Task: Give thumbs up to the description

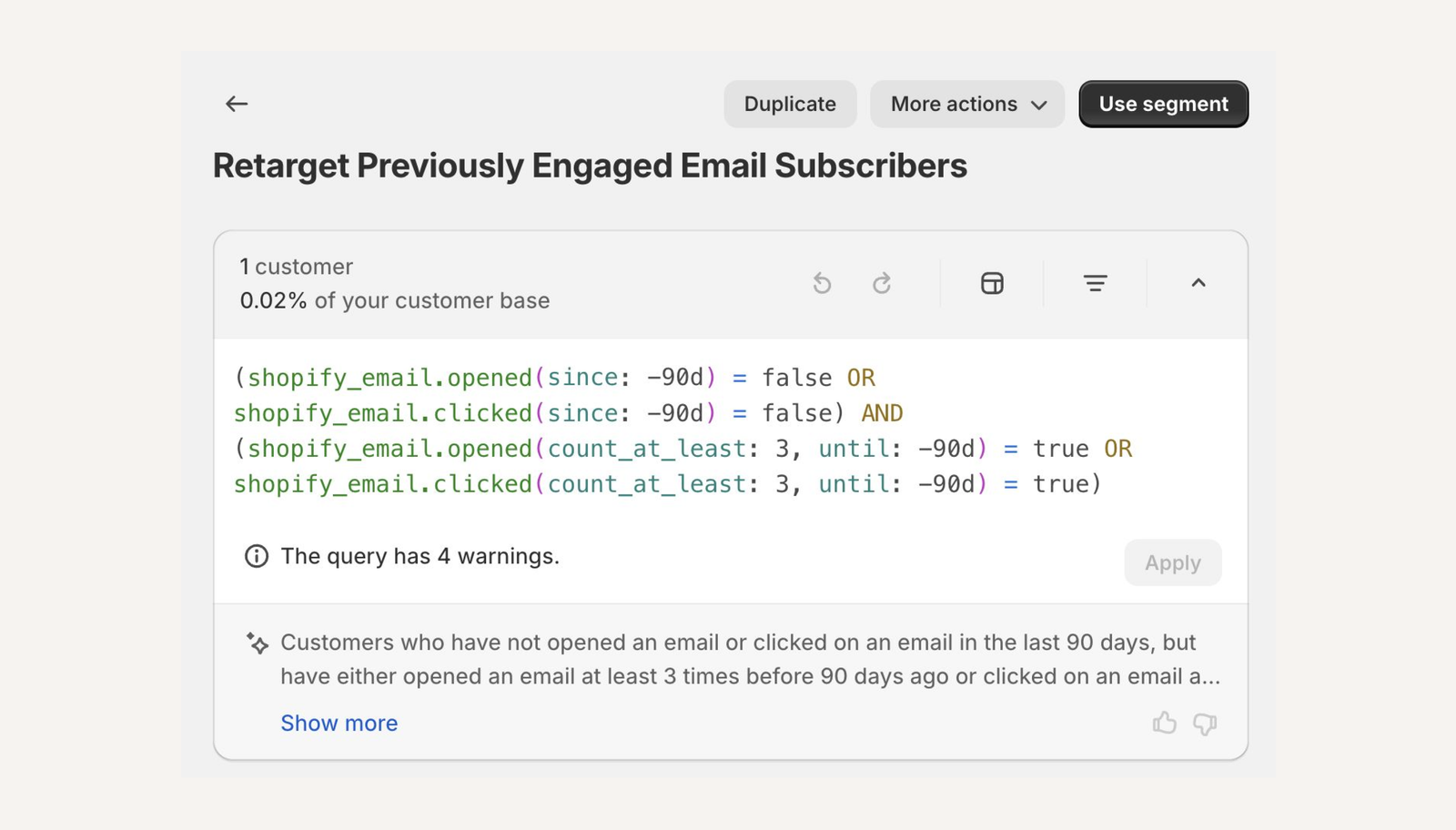Action: pyautogui.click(x=1164, y=723)
